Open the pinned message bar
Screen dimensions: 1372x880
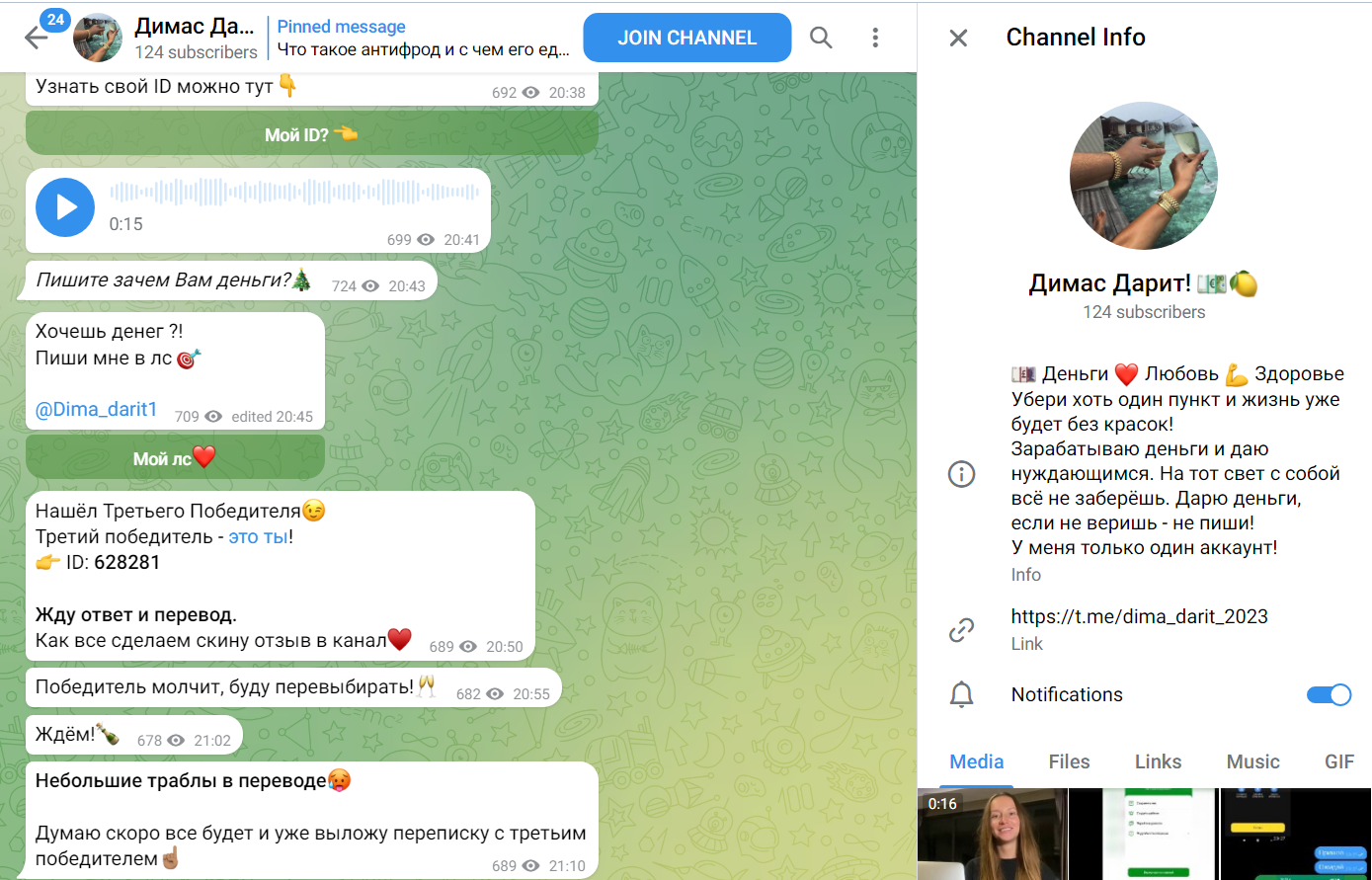pyautogui.click(x=425, y=39)
